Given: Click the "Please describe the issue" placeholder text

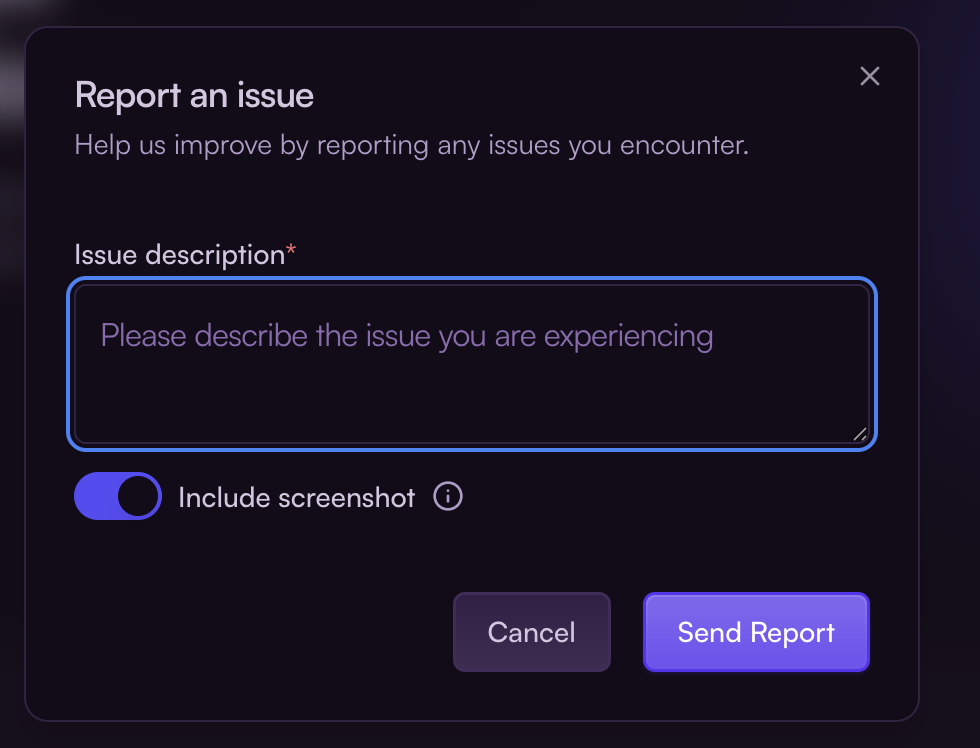Looking at the screenshot, I should 406,336.
